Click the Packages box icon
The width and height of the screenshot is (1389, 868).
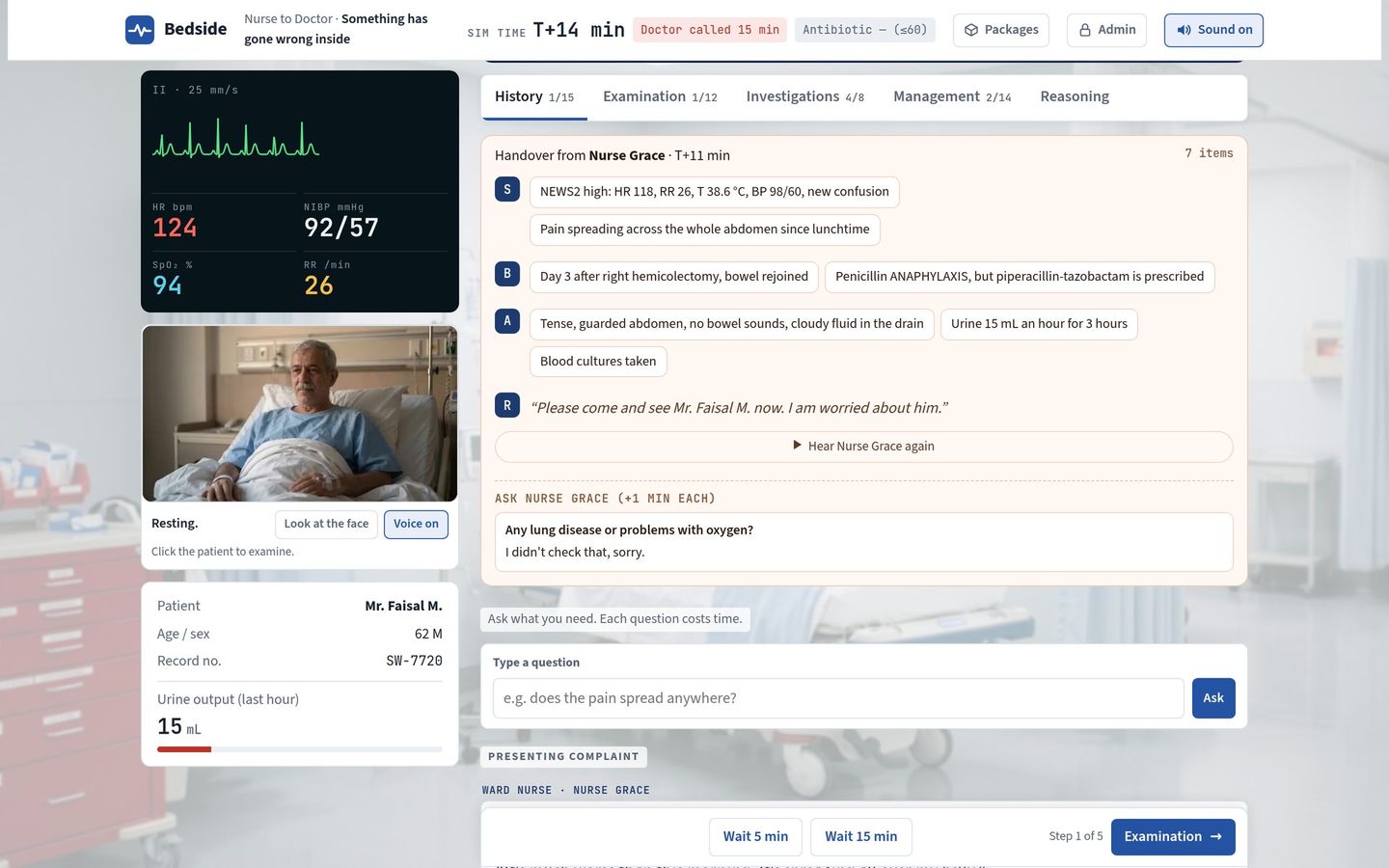pos(971,30)
